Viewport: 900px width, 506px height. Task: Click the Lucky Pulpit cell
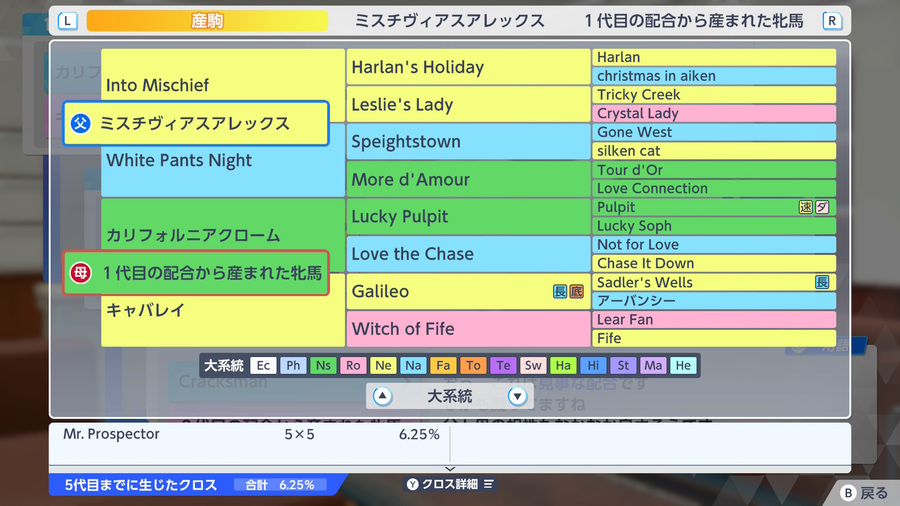pos(468,216)
